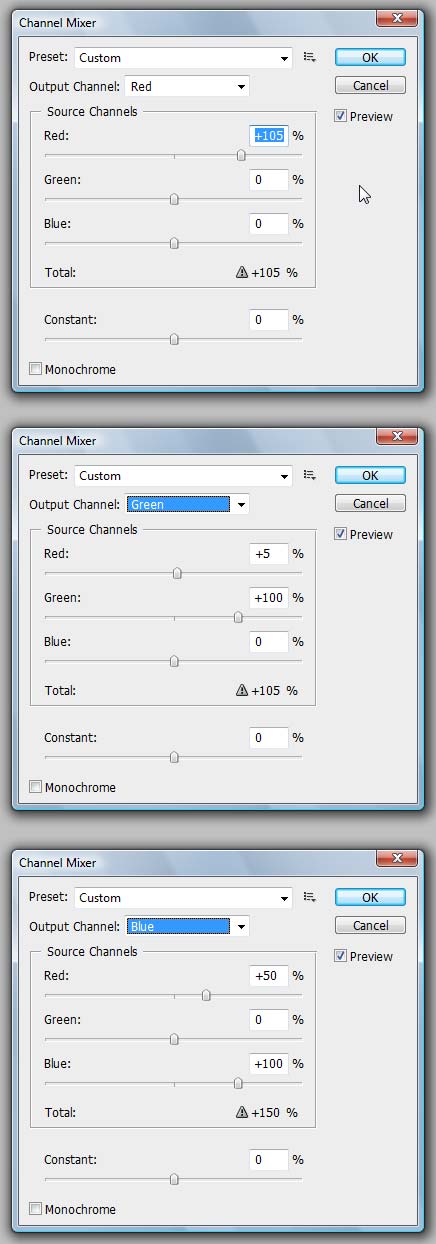Viewport: 436px width, 1244px height.
Task: Click Green slider handle in Red channel dialog
Action: click(x=174, y=199)
